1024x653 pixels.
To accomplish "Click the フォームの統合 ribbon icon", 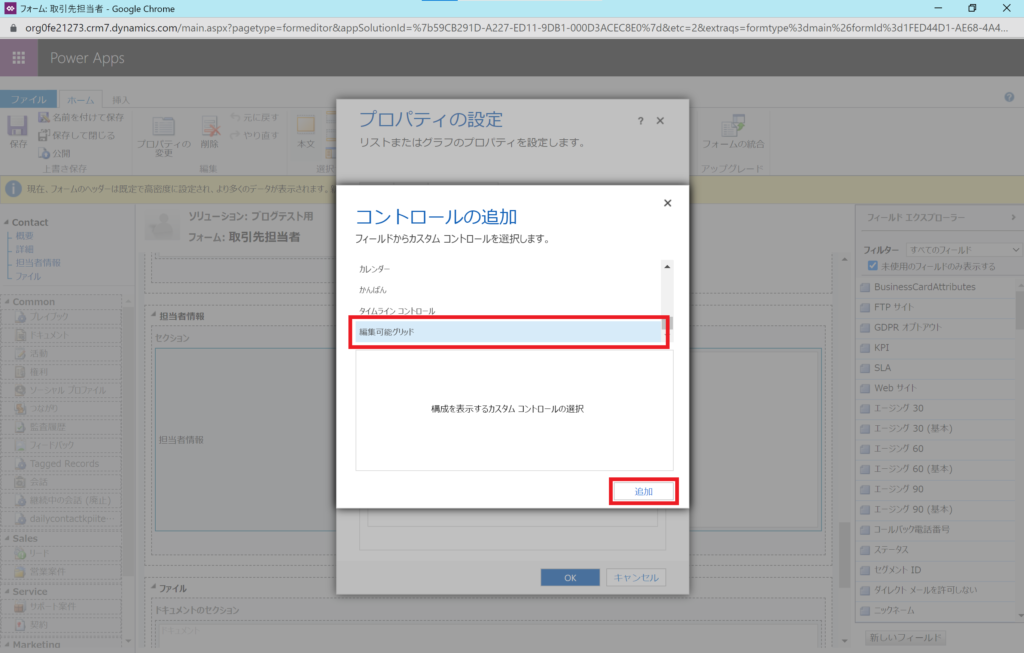I will coord(733,130).
